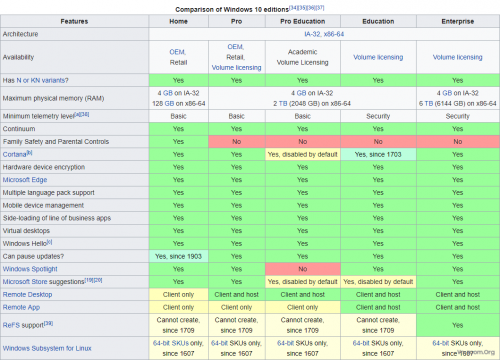Open the Microsoft Store link
This screenshot has width=500, height=360.
[x=25, y=282]
